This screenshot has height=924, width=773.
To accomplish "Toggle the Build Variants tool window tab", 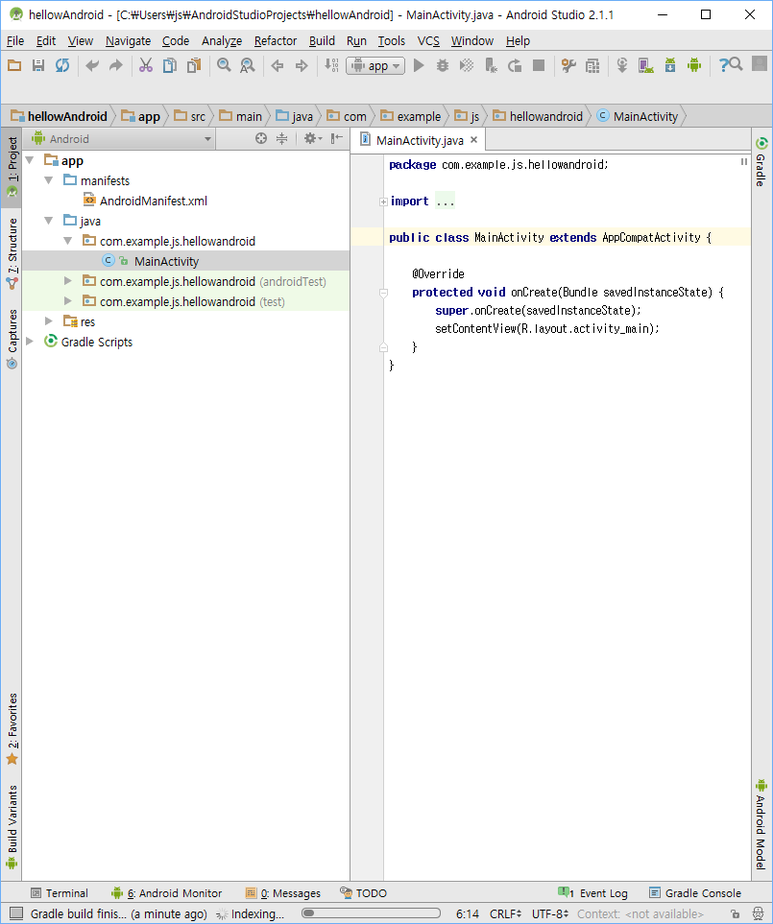I will 12,827.
